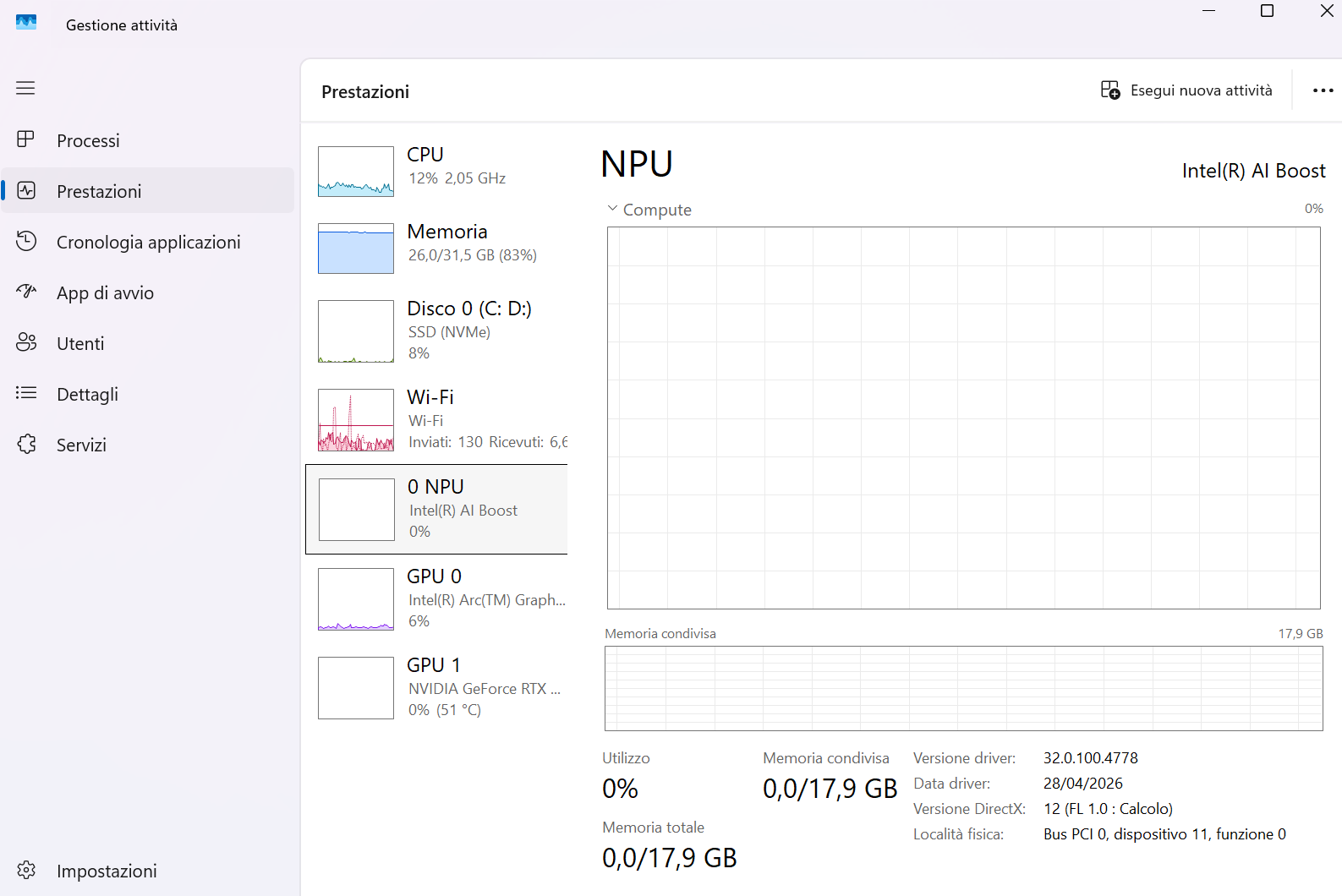Select the Utenti page
The image size is (1342, 896).
click(148, 343)
